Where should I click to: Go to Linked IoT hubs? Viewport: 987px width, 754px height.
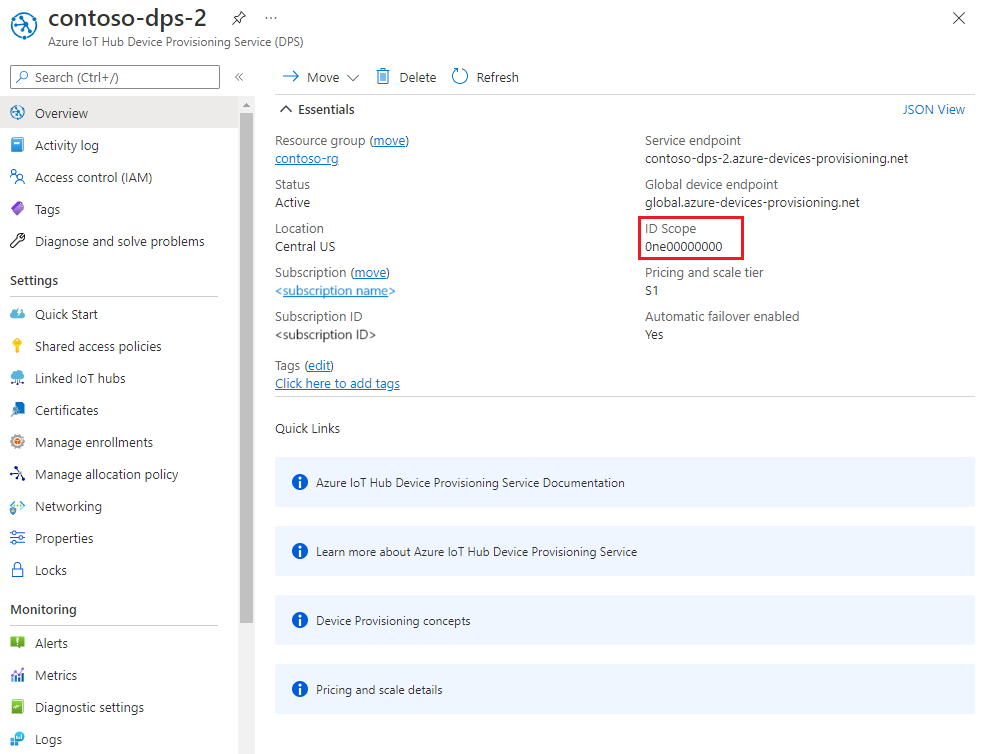click(x=80, y=378)
